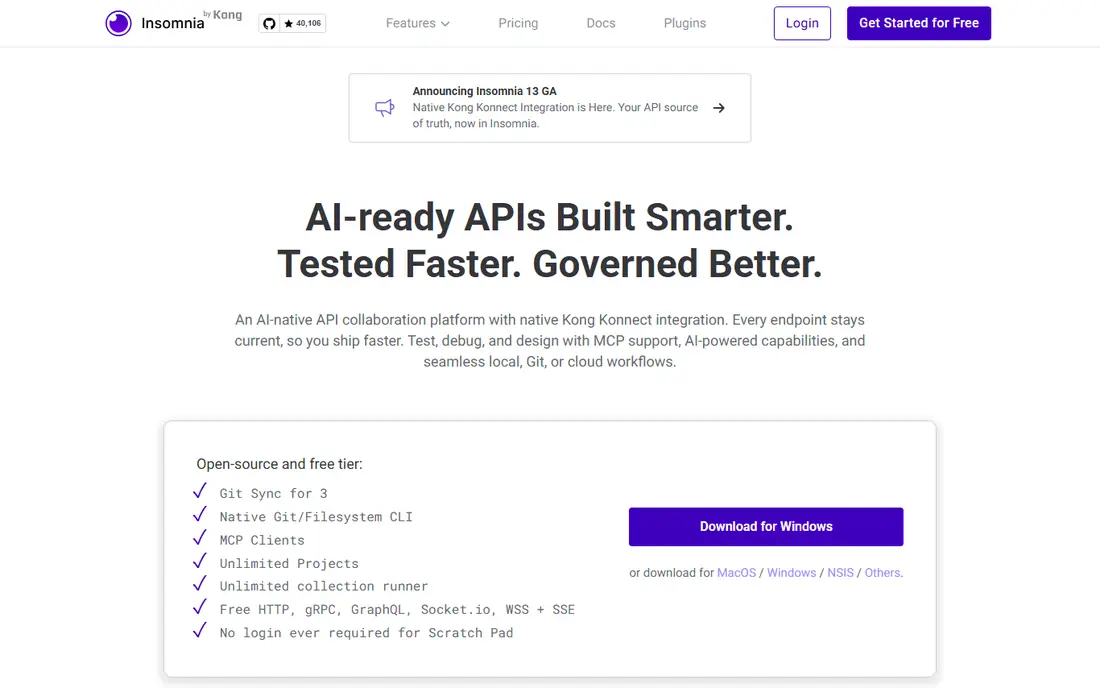Expand the Features dropdown menu
The width and height of the screenshot is (1100, 688).
(417, 23)
